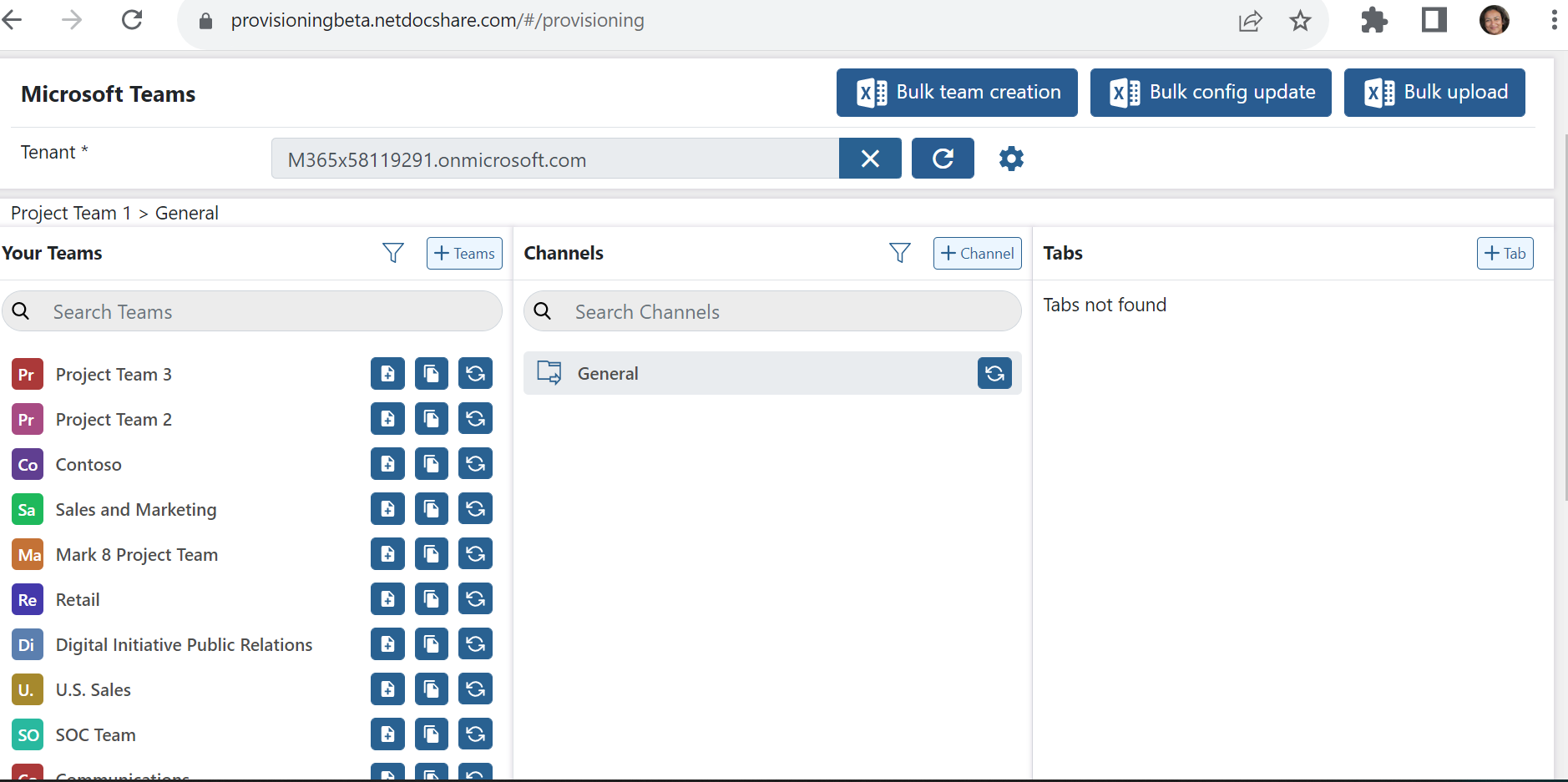Select the U.S. Sales team
This screenshot has height=782, width=1568.
(94, 690)
